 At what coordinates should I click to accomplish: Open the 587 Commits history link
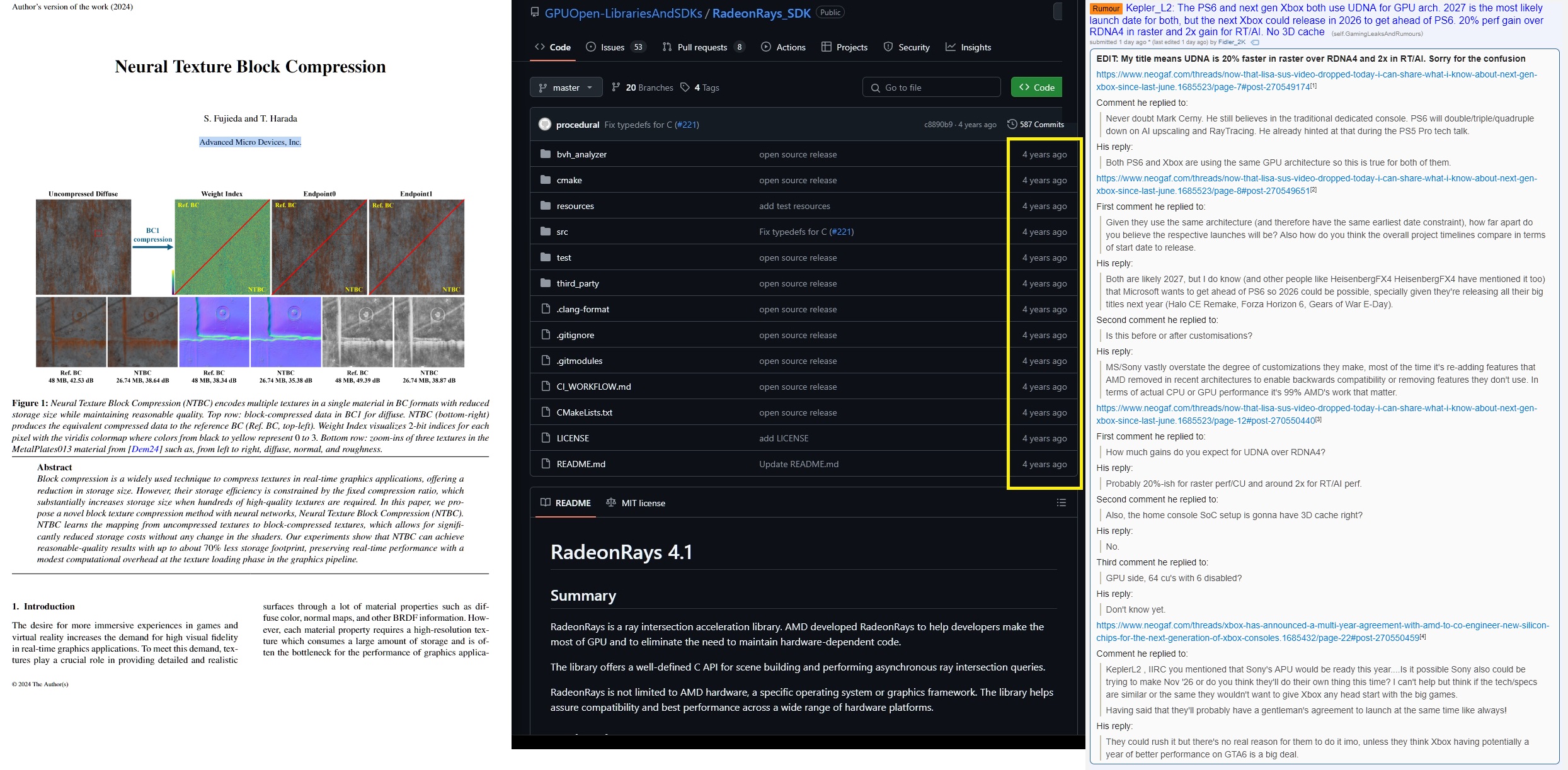click(1036, 125)
